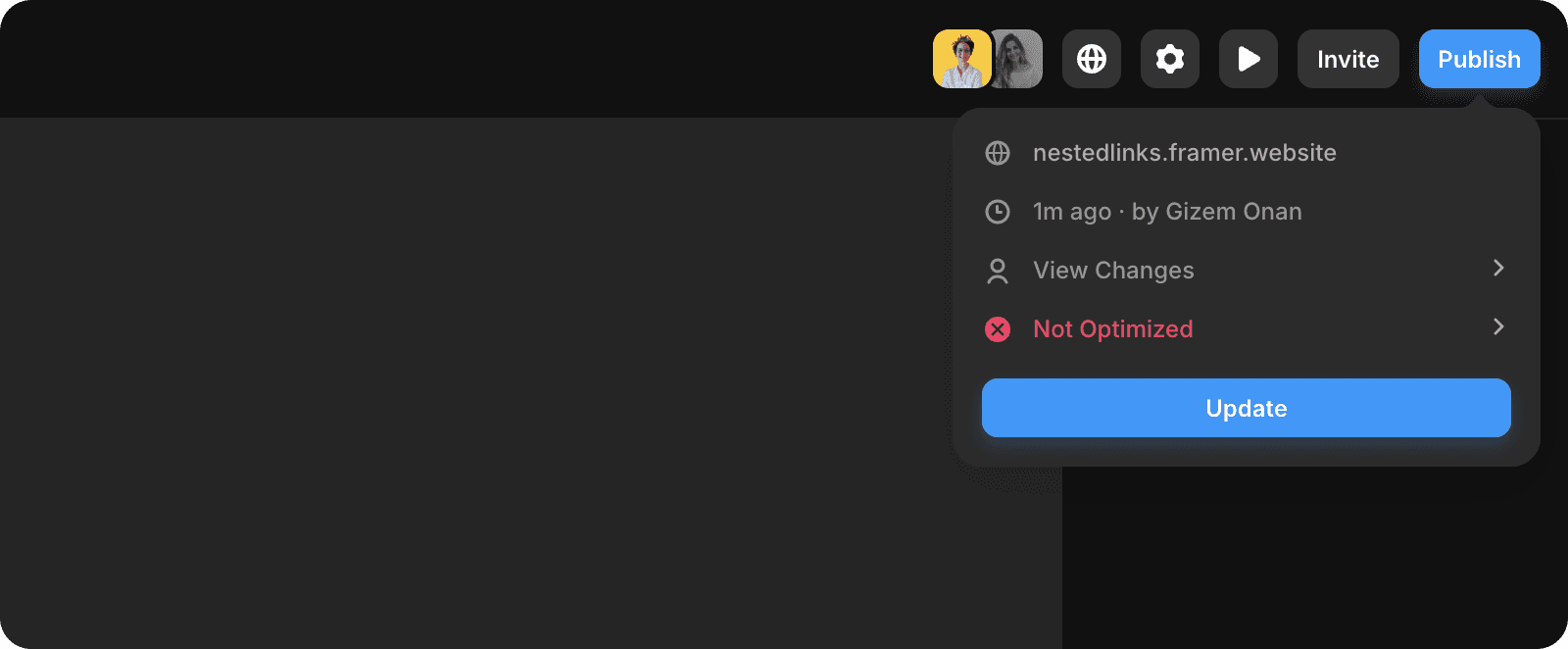Viewport: 1568px width, 649px height.
Task: Start preview with the play icon
Action: click(1249, 59)
